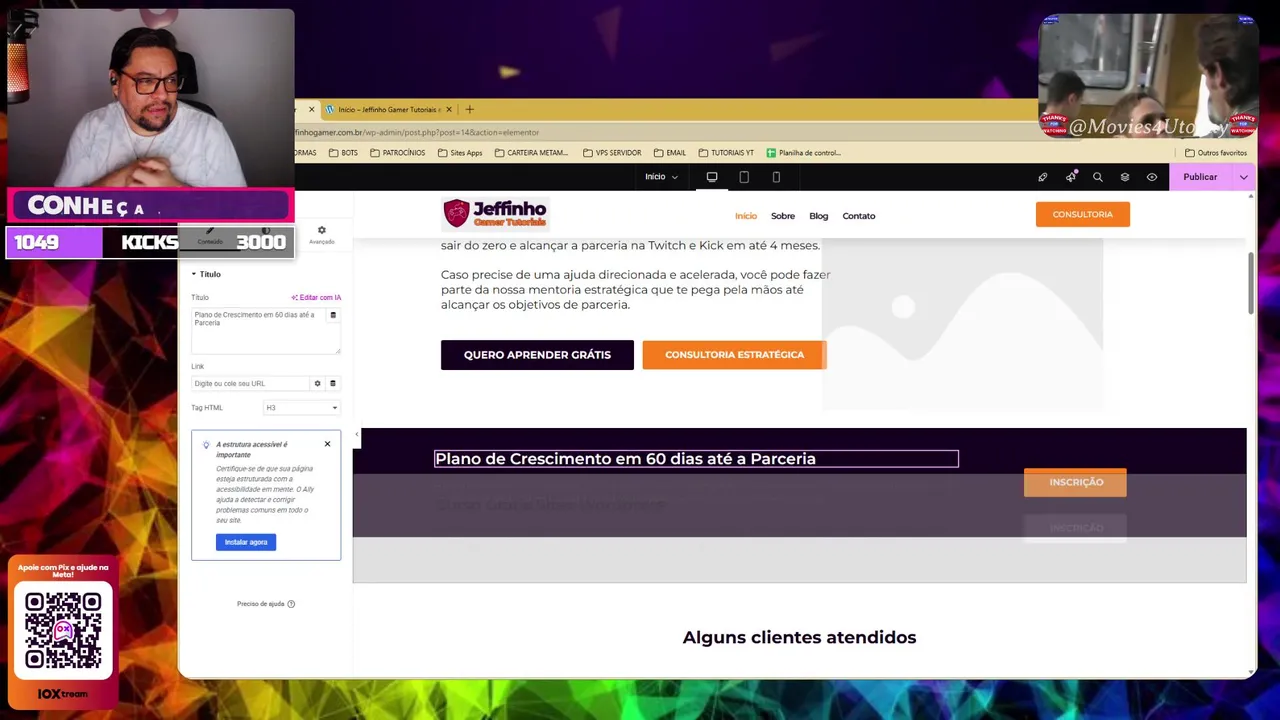Switch to tablet responsive view icon
1280x720 pixels.
click(x=744, y=177)
